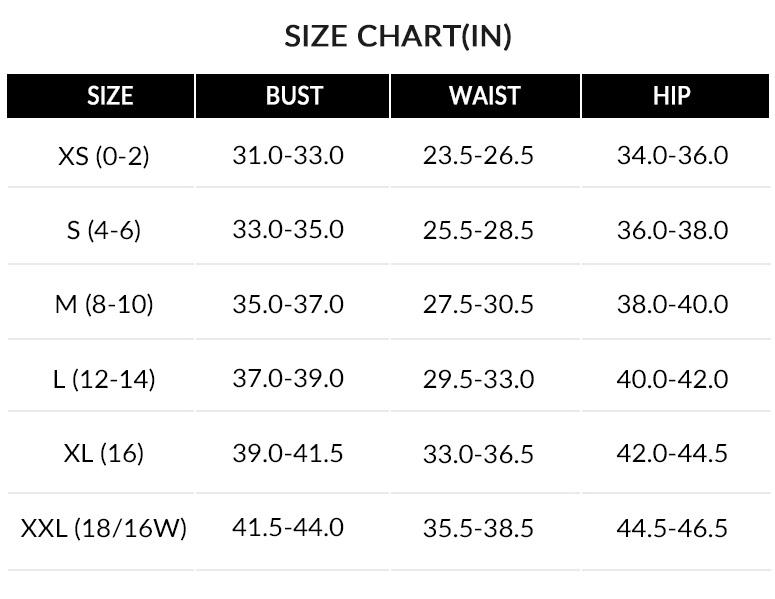Screen dimensions: 775x599
Task: Click the HIP column header
Action: tap(672, 96)
